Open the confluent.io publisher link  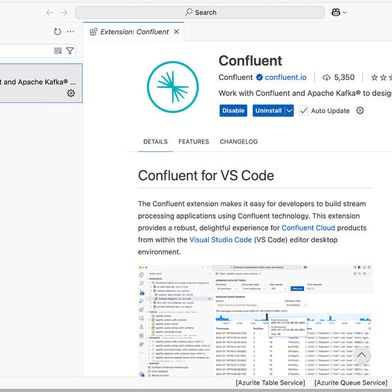pos(286,77)
